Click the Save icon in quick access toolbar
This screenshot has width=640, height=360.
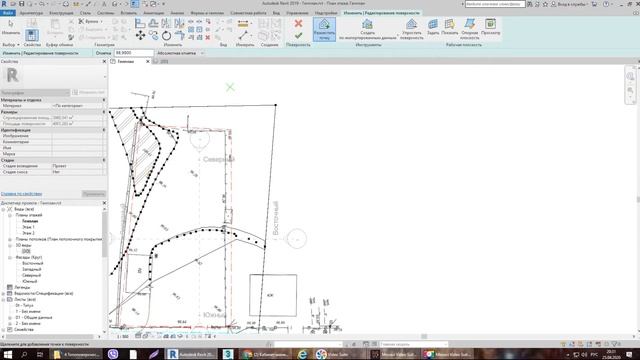point(22,4)
